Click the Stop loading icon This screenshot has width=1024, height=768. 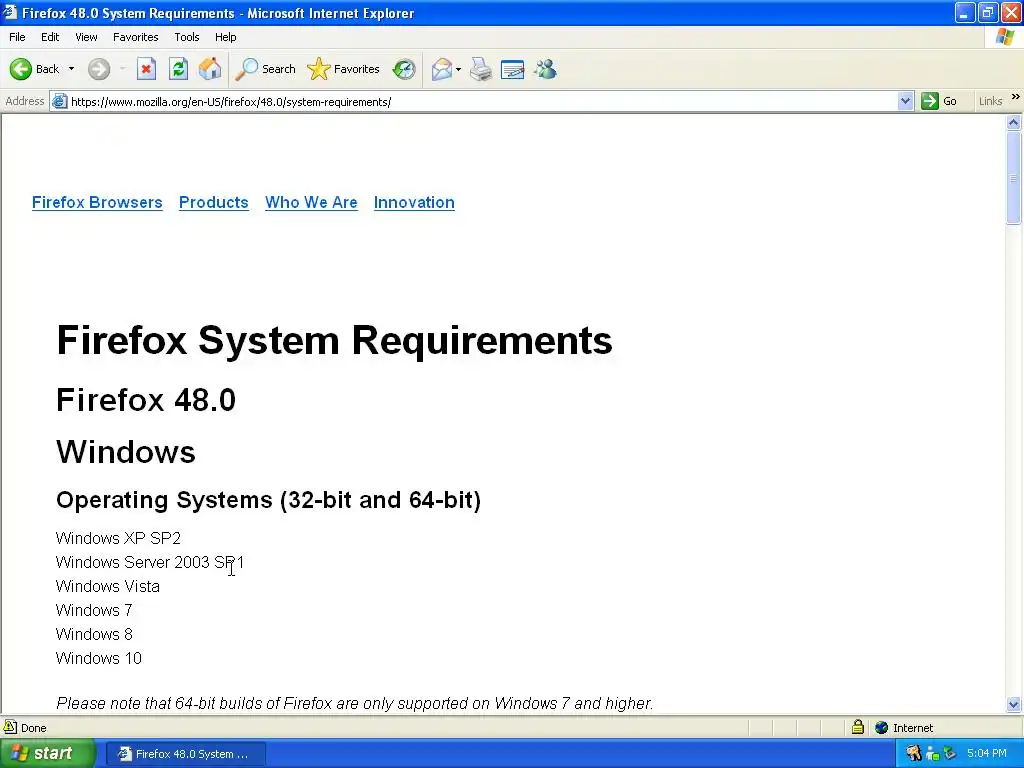pyautogui.click(x=146, y=69)
